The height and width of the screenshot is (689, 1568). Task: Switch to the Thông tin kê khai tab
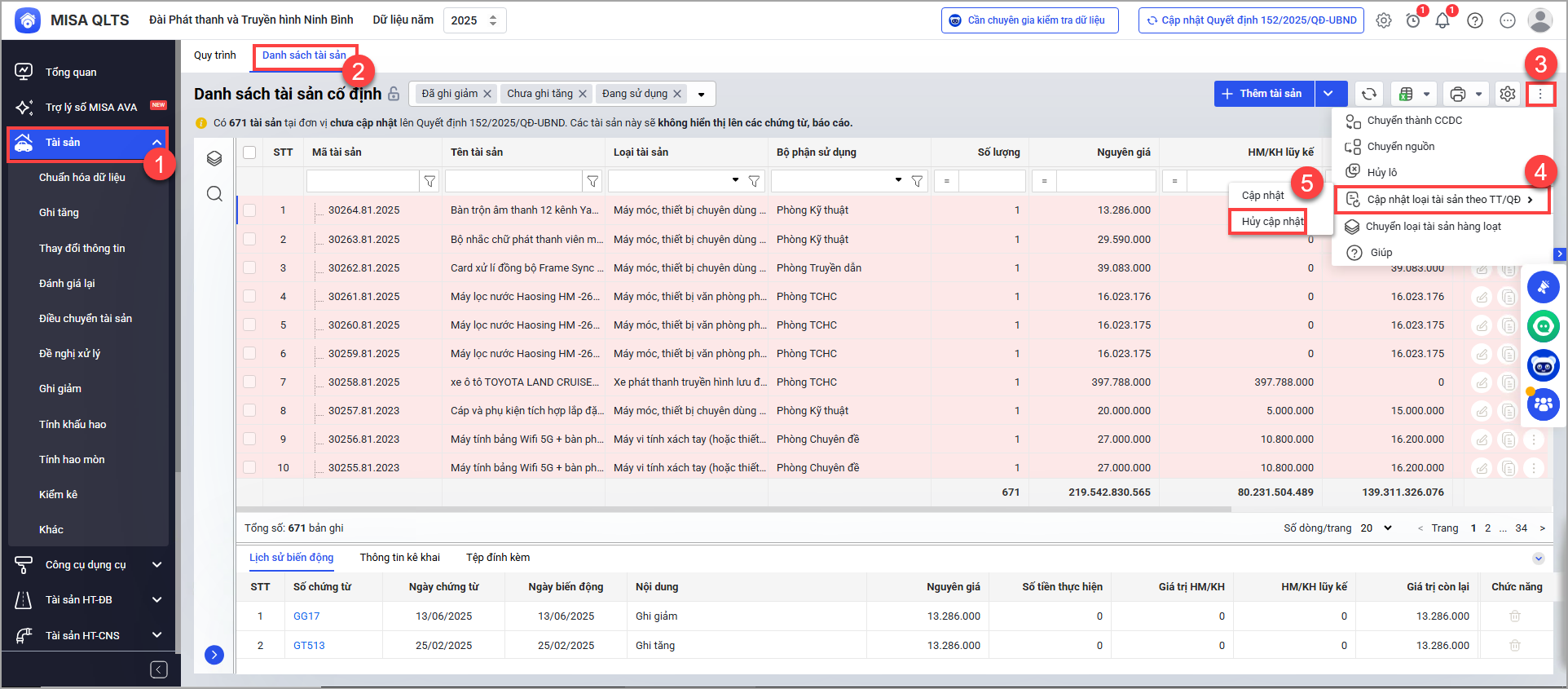coord(399,558)
